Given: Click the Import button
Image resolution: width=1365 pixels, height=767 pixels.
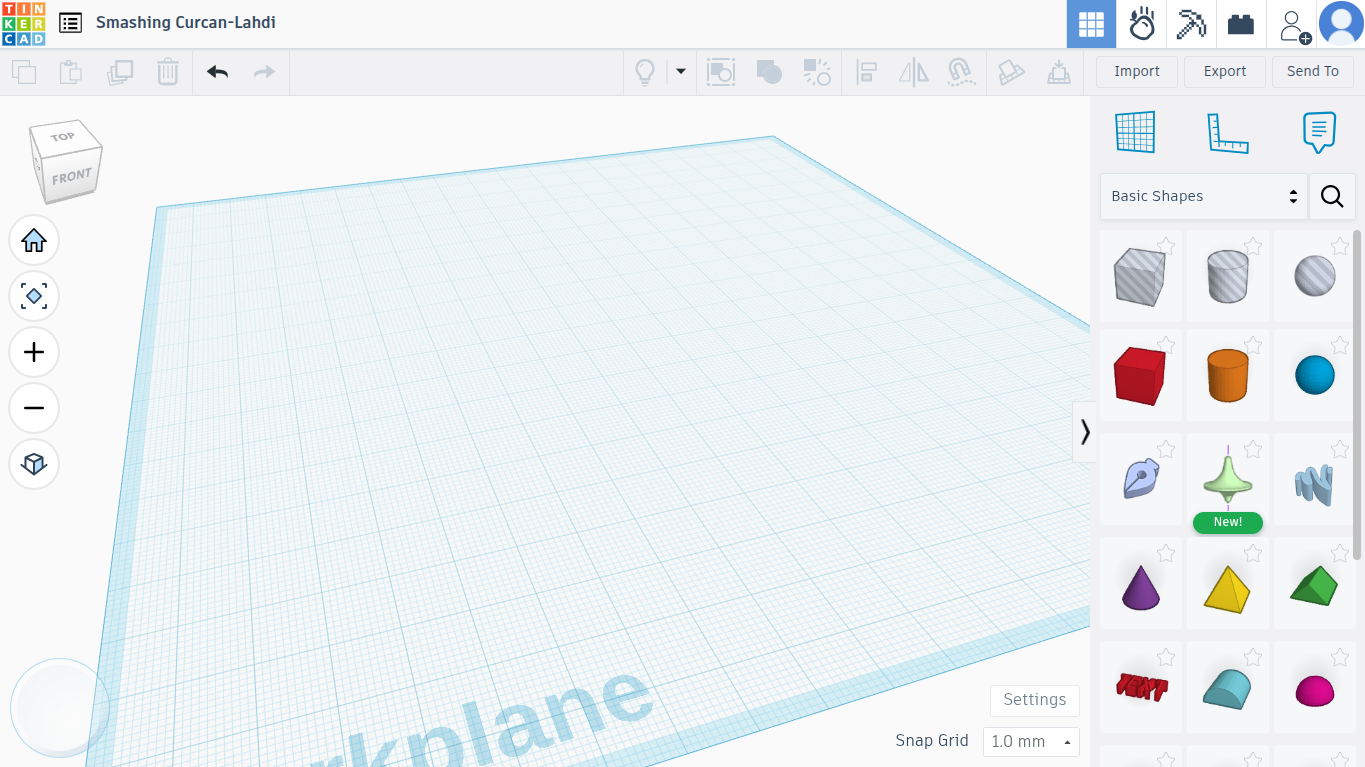Looking at the screenshot, I should pyautogui.click(x=1137, y=71).
